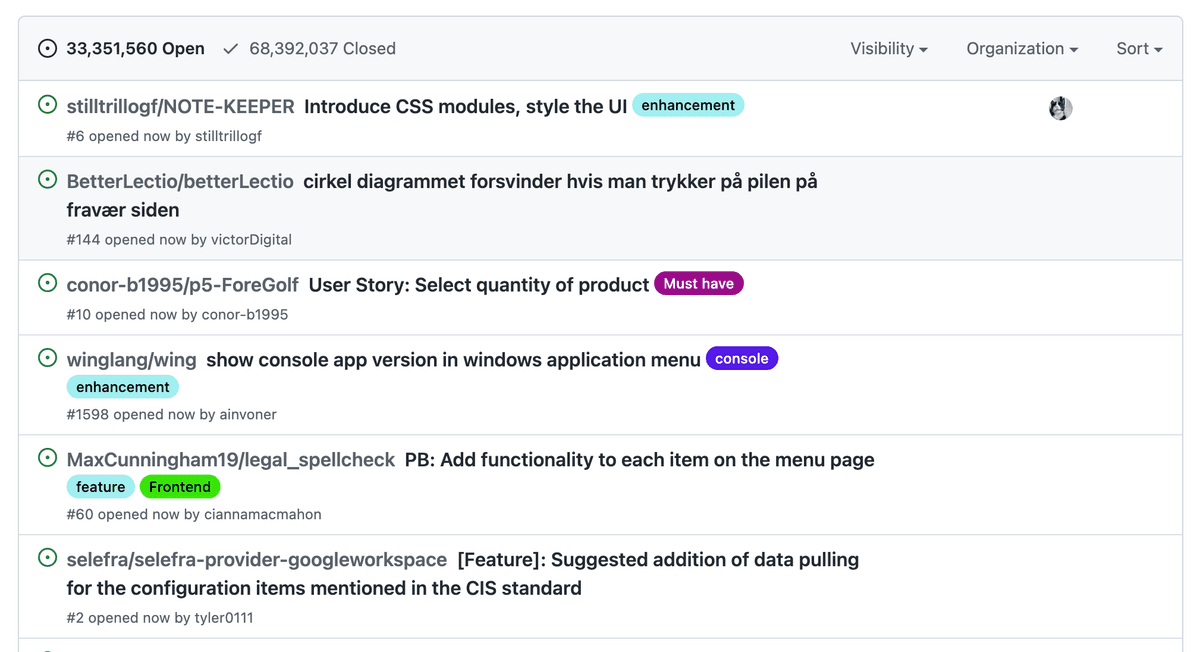Click open issue icon beside NOTE-KEEPER issue
The height and width of the screenshot is (652, 1200).
[47, 104]
